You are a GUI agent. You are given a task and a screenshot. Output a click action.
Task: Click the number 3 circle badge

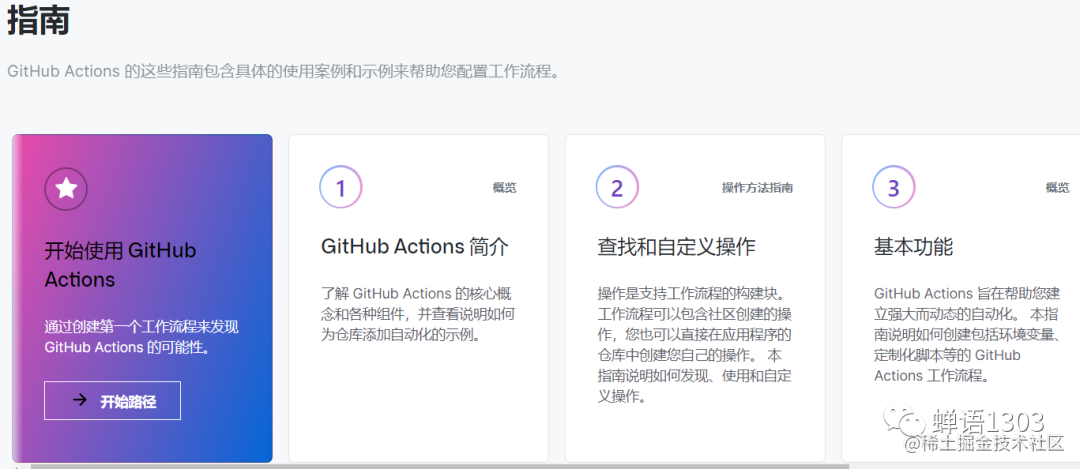(x=894, y=187)
